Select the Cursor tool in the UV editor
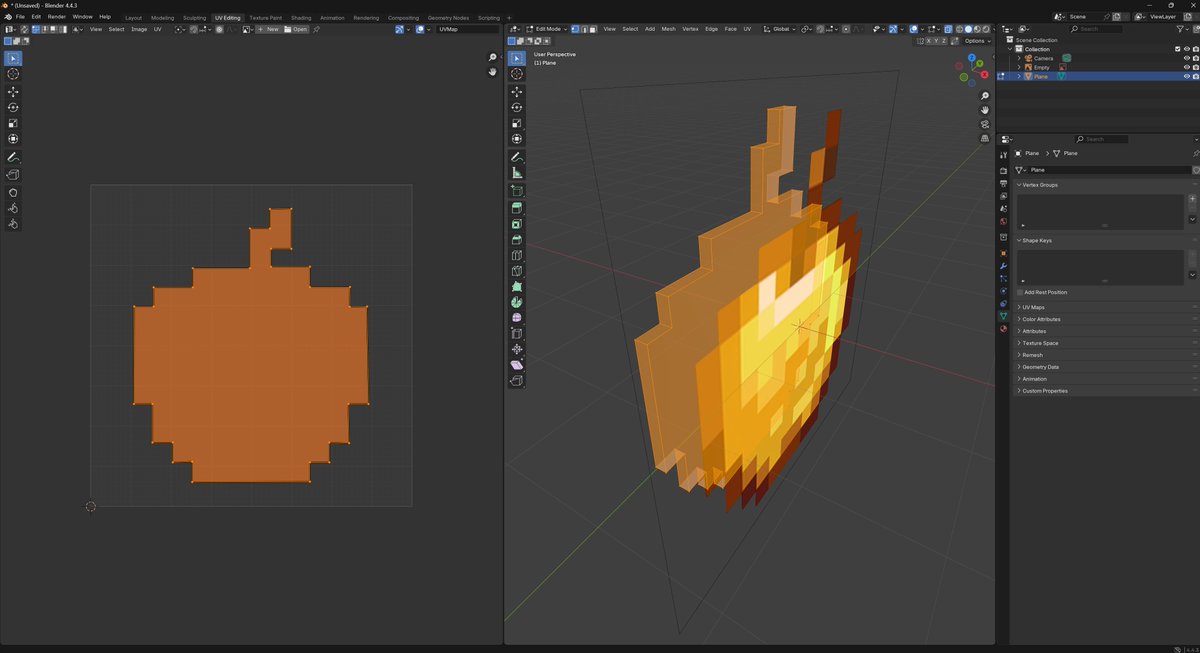 coord(13,74)
